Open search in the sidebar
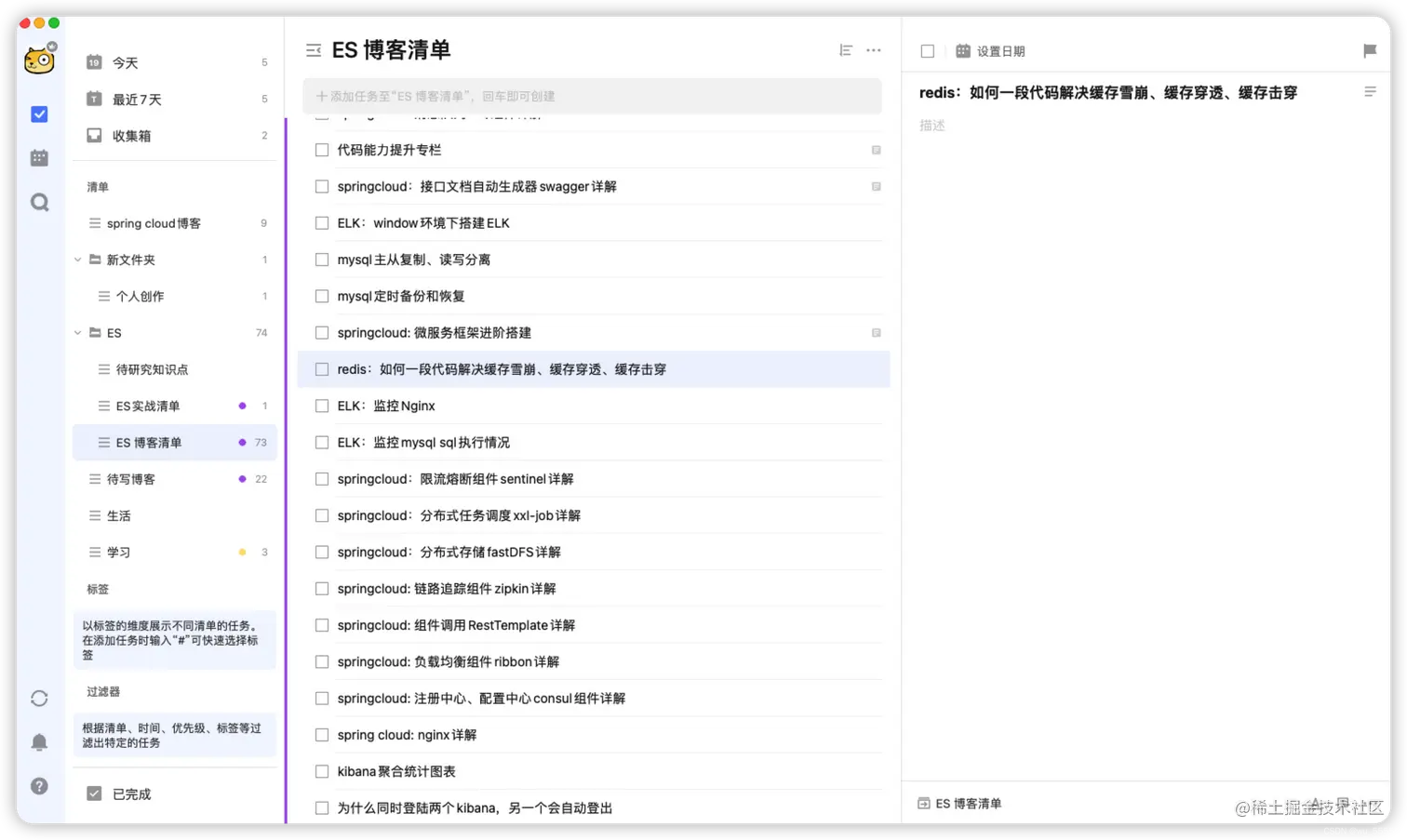Viewport: 1407px width, 840px height. point(39,201)
